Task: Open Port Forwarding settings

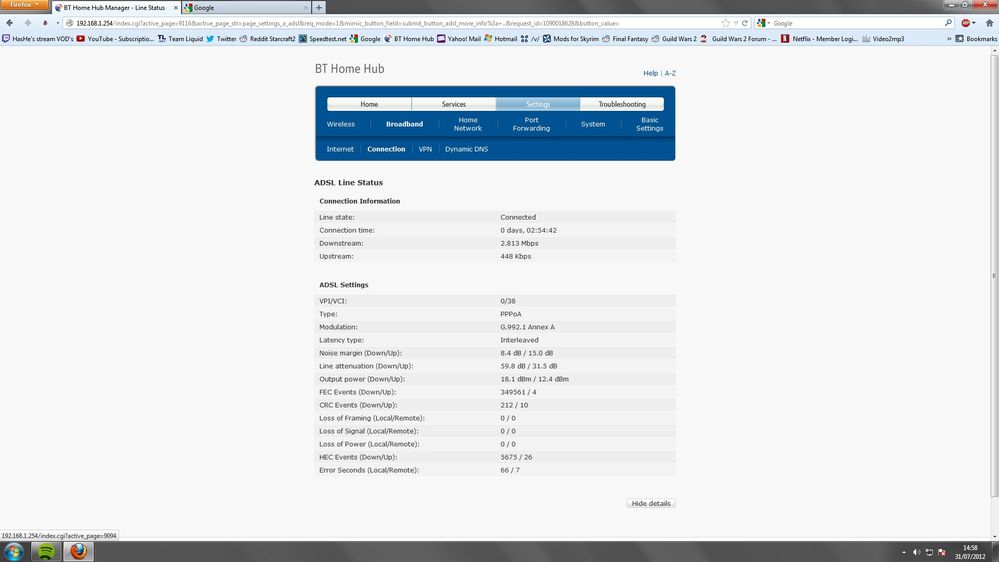Action: click(531, 124)
